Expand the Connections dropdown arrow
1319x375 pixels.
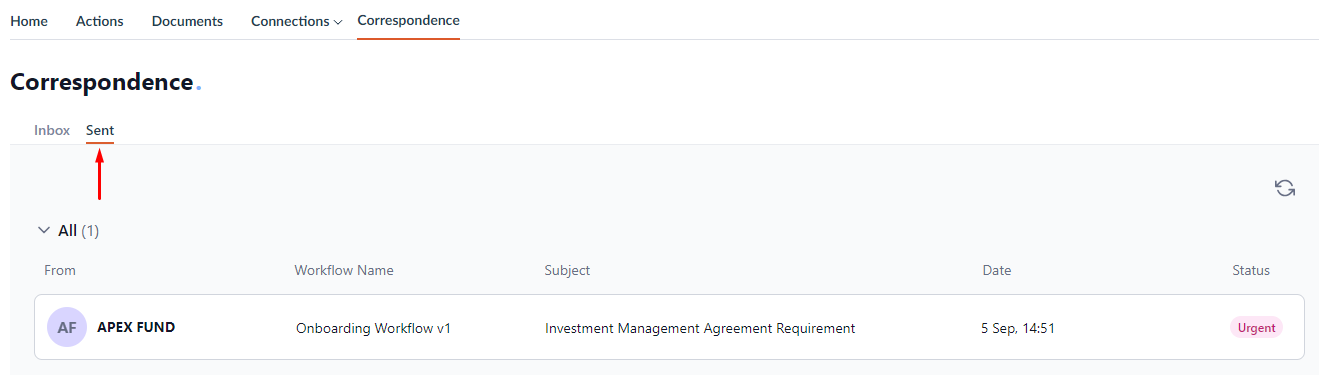338,22
